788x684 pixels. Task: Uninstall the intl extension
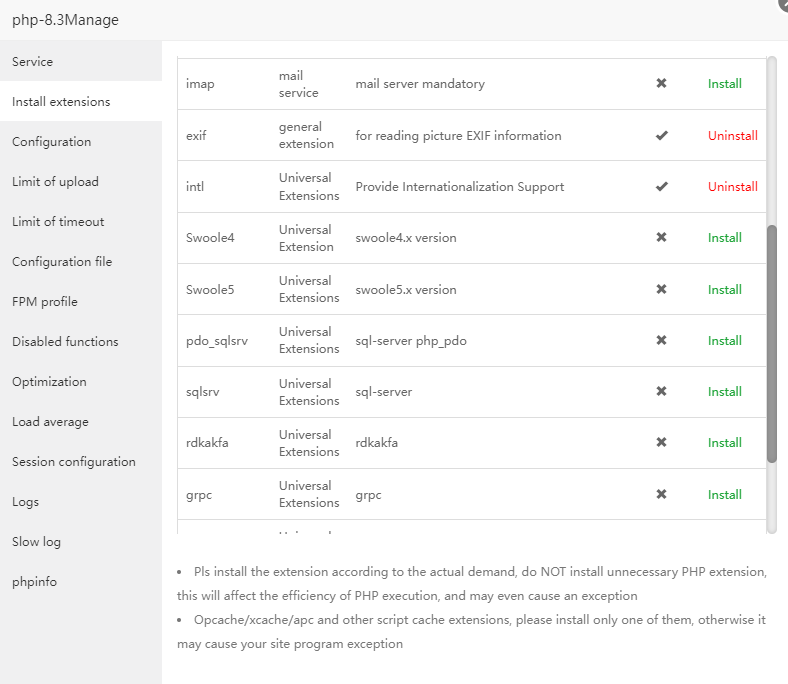732,187
